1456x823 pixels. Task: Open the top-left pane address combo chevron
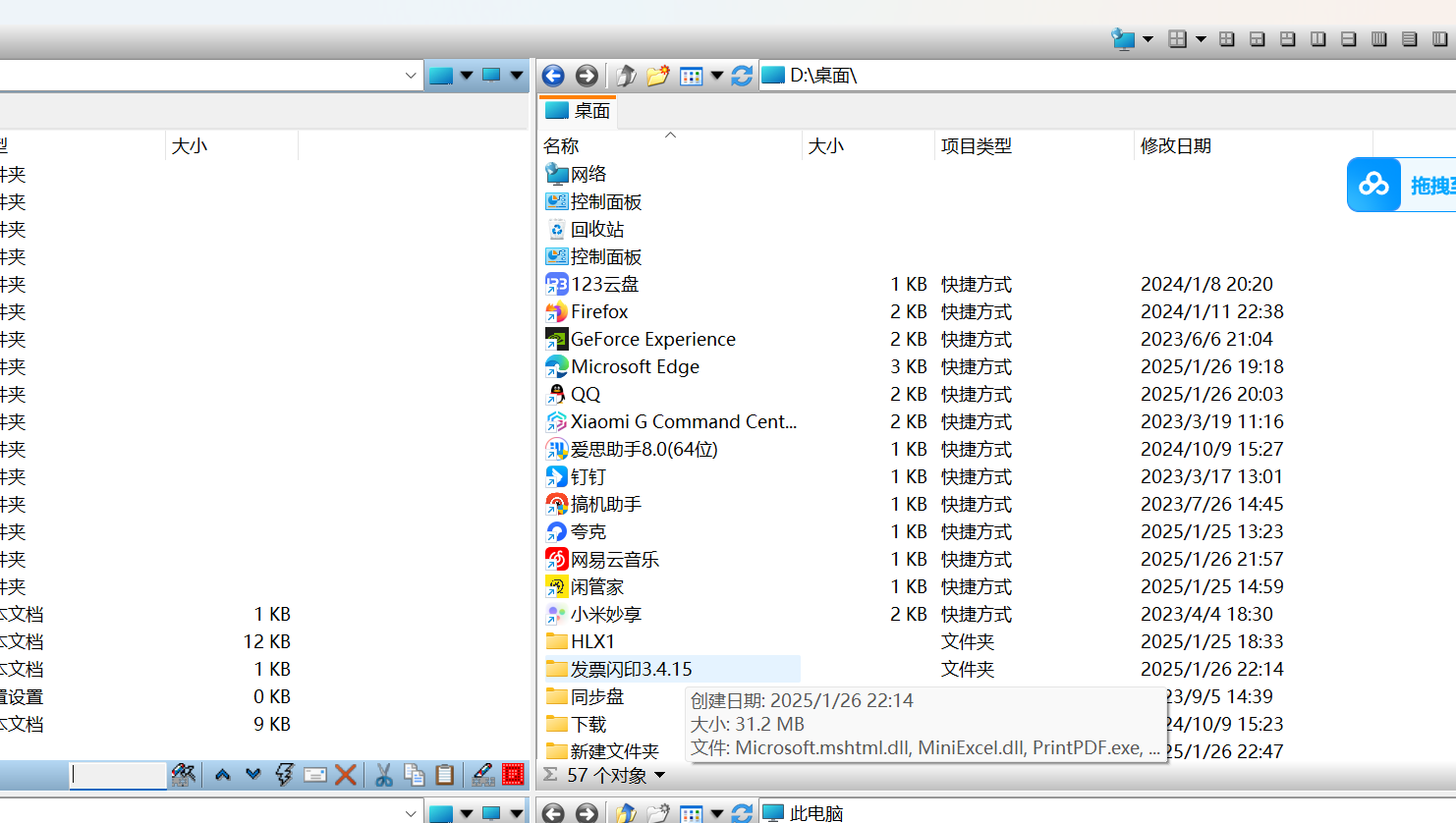click(411, 76)
